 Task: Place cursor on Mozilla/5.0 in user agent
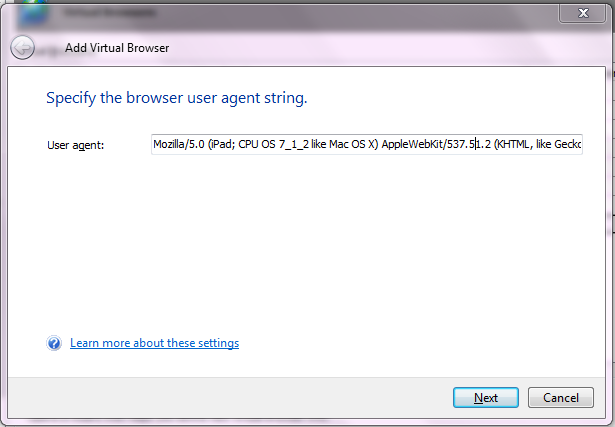point(179,144)
